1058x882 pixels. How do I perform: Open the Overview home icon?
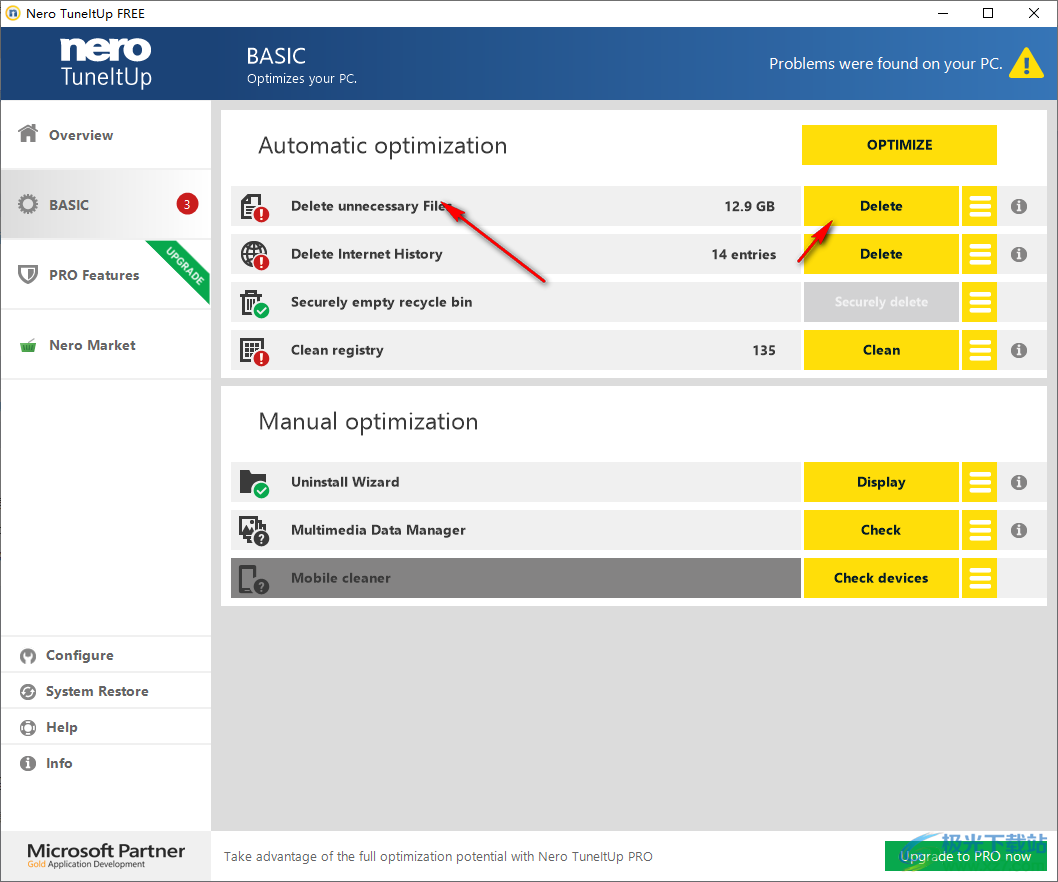28,134
